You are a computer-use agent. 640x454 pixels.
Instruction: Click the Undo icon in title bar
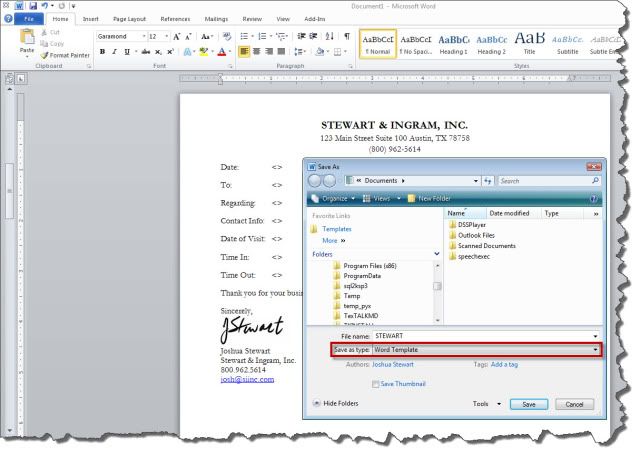pos(44,6)
